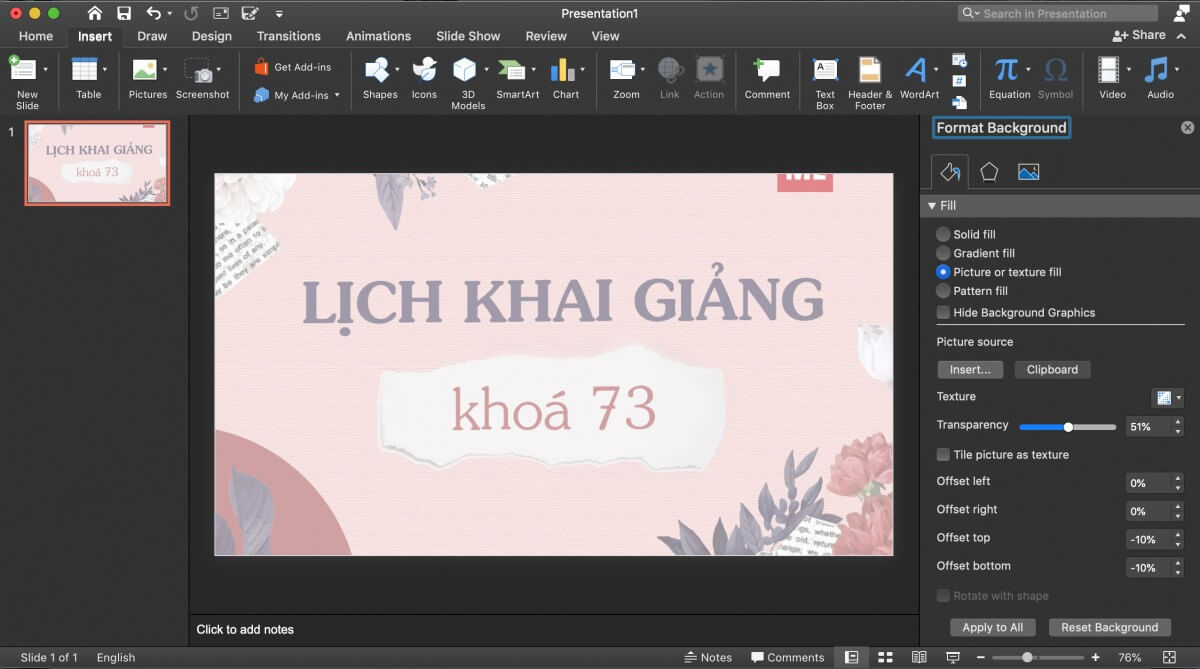Expand the My Add-ins dropdown arrow
This screenshot has height=669, width=1200.
coord(337,96)
